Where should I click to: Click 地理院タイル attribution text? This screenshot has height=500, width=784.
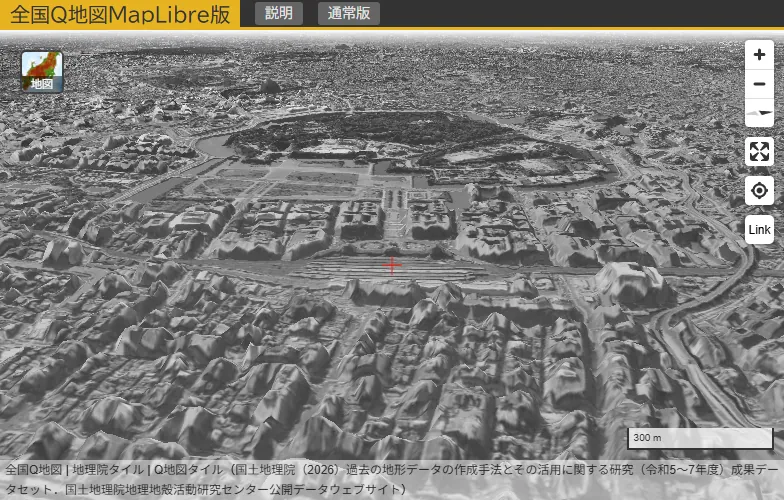pyautogui.click(x=108, y=470)
